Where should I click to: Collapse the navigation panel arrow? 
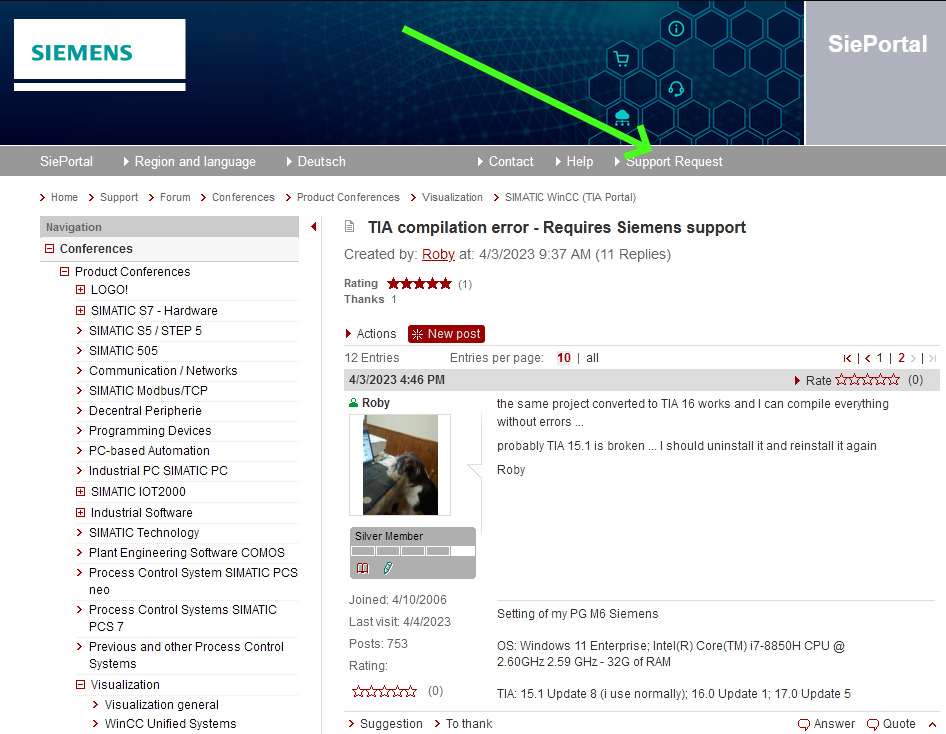tap(314, 227)
